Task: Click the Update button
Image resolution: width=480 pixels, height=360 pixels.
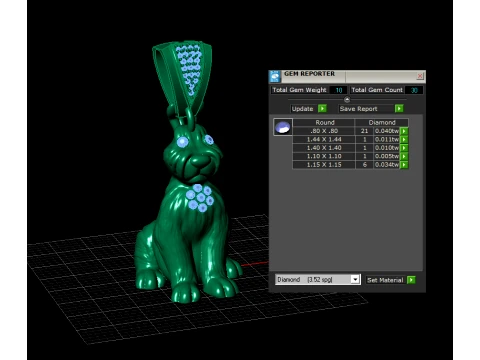Action: click(x=303, y=109)
